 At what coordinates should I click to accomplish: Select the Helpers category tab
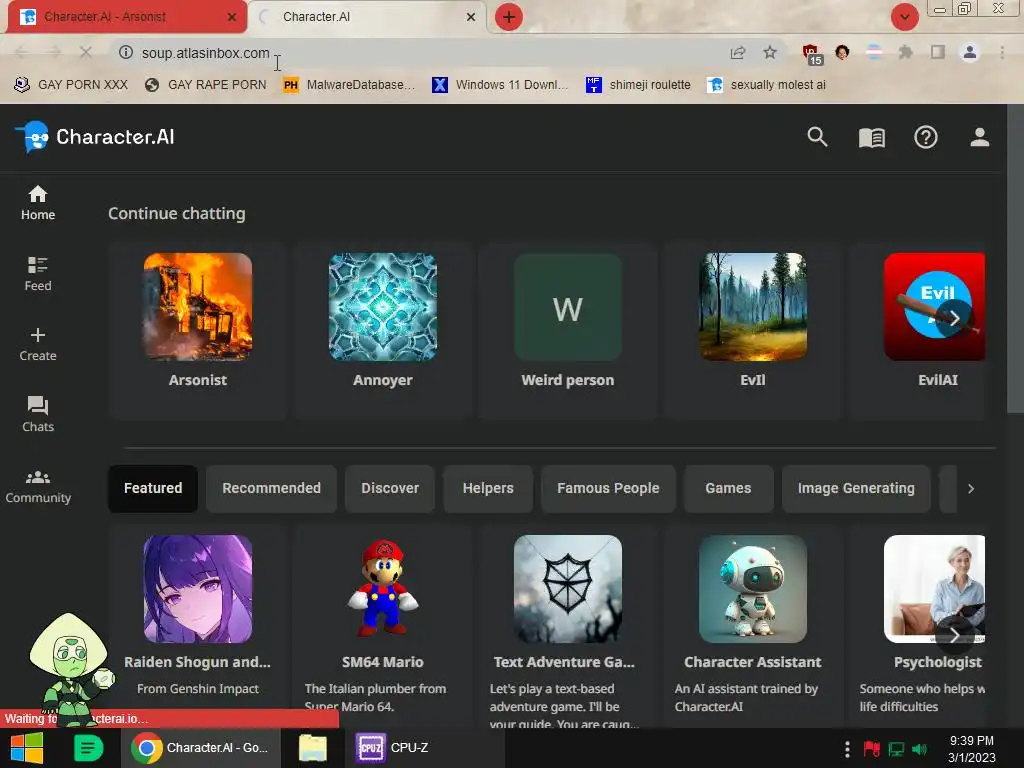(488, 488)
